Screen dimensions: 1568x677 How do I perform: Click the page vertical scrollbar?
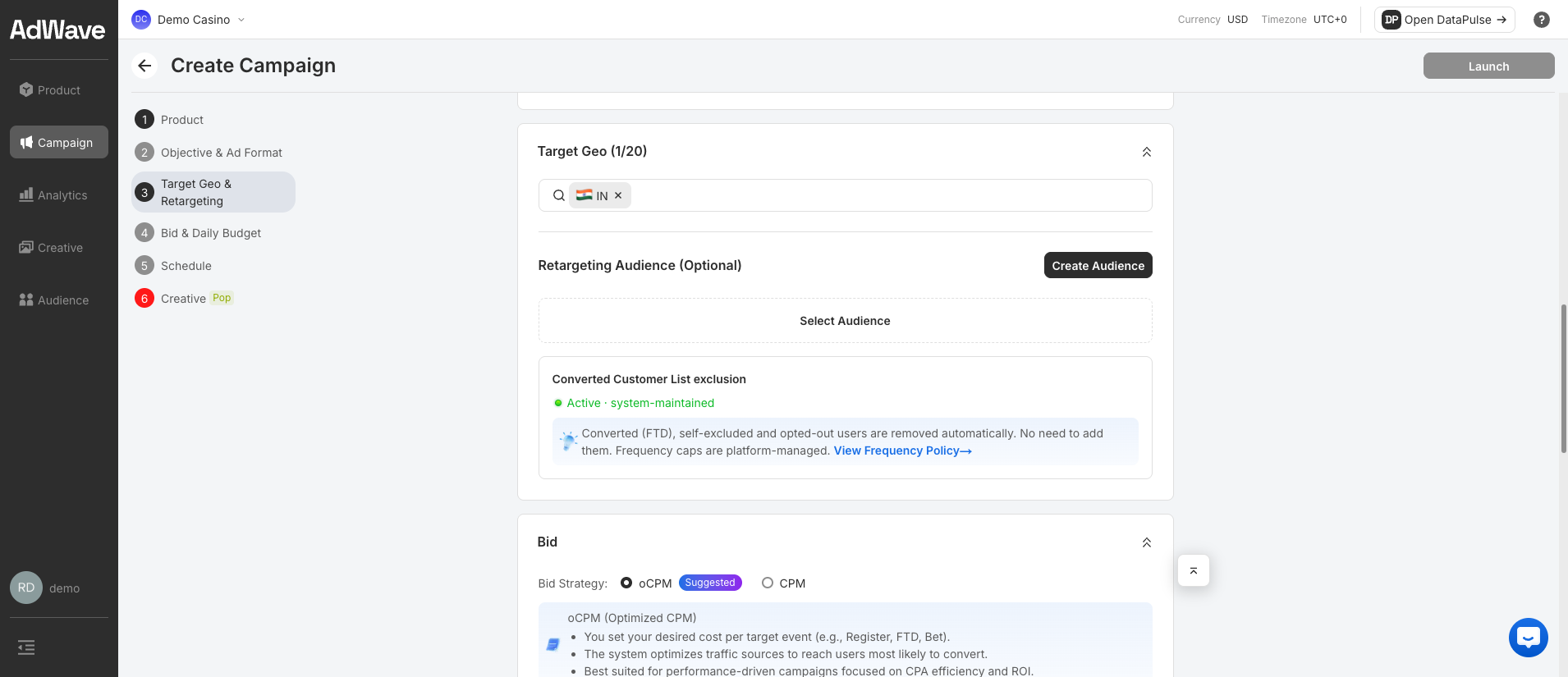click(1563, 378)
